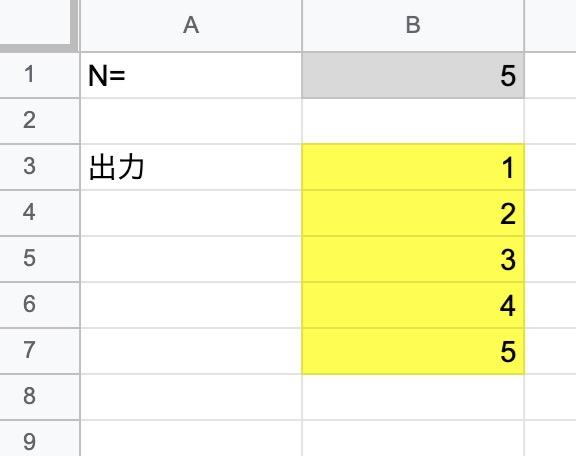Select row 4 header
Screen dimensions: 576x456
[x=39, y=213]
